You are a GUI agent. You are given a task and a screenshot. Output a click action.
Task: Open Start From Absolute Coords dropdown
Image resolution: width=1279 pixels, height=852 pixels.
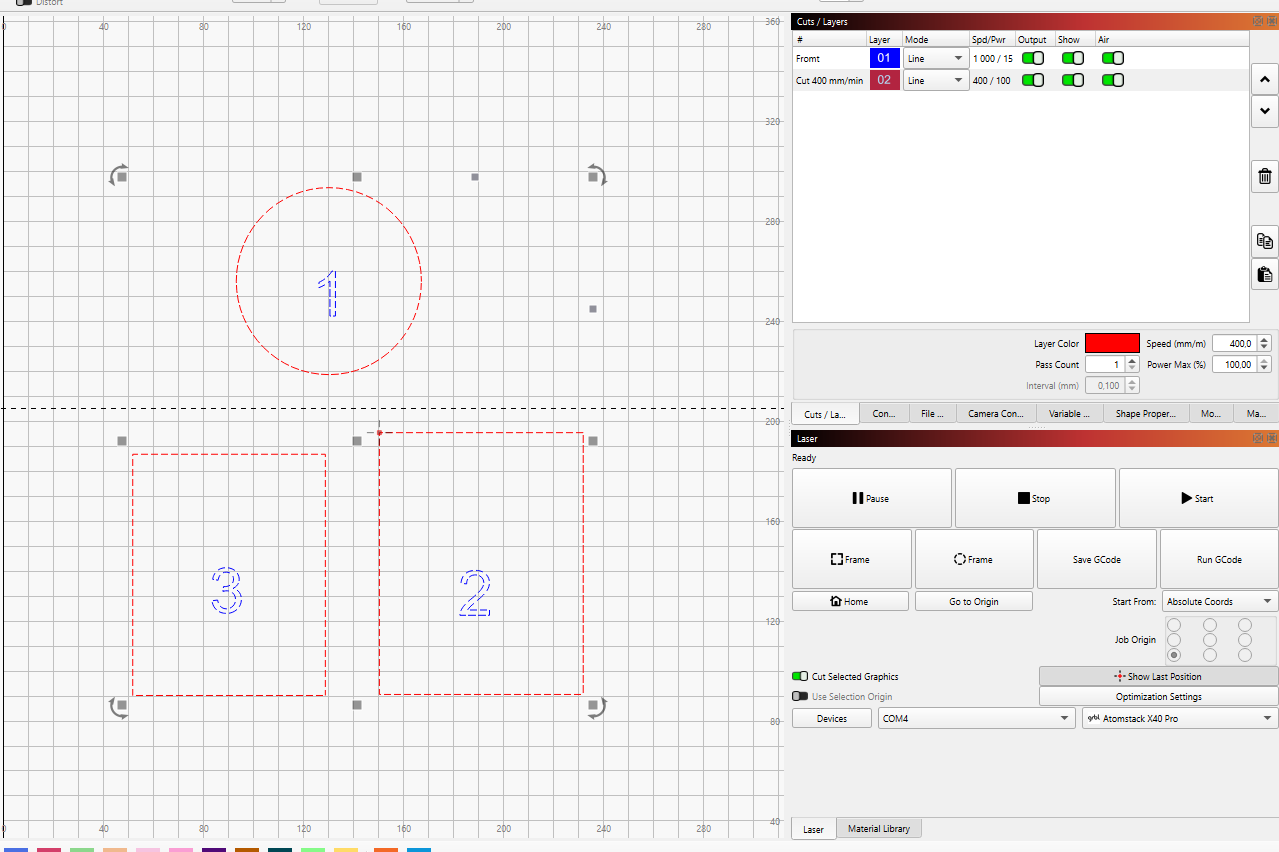(x=1220, y=602)
